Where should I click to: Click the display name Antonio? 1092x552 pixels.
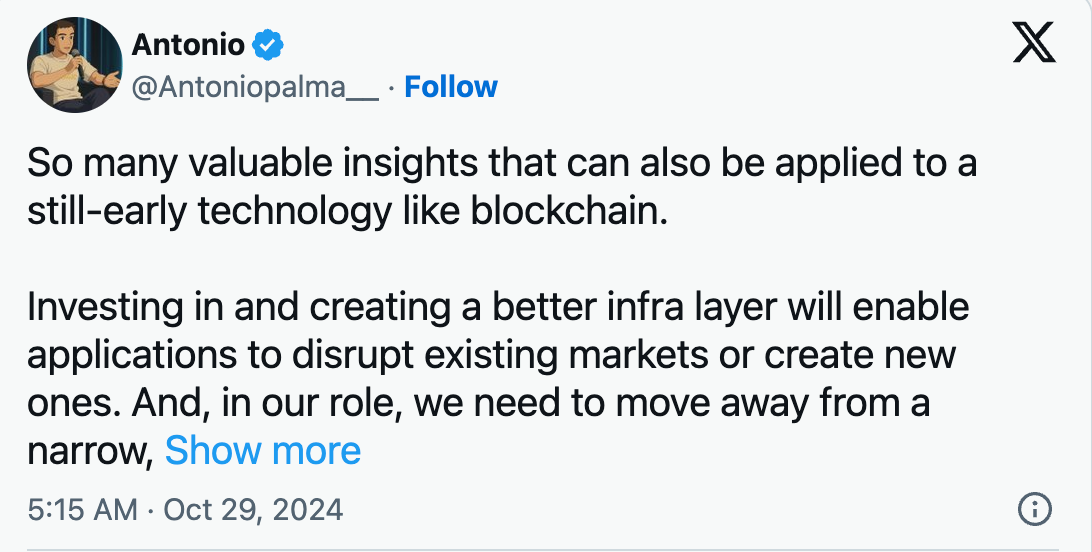[x=187, y=45]
